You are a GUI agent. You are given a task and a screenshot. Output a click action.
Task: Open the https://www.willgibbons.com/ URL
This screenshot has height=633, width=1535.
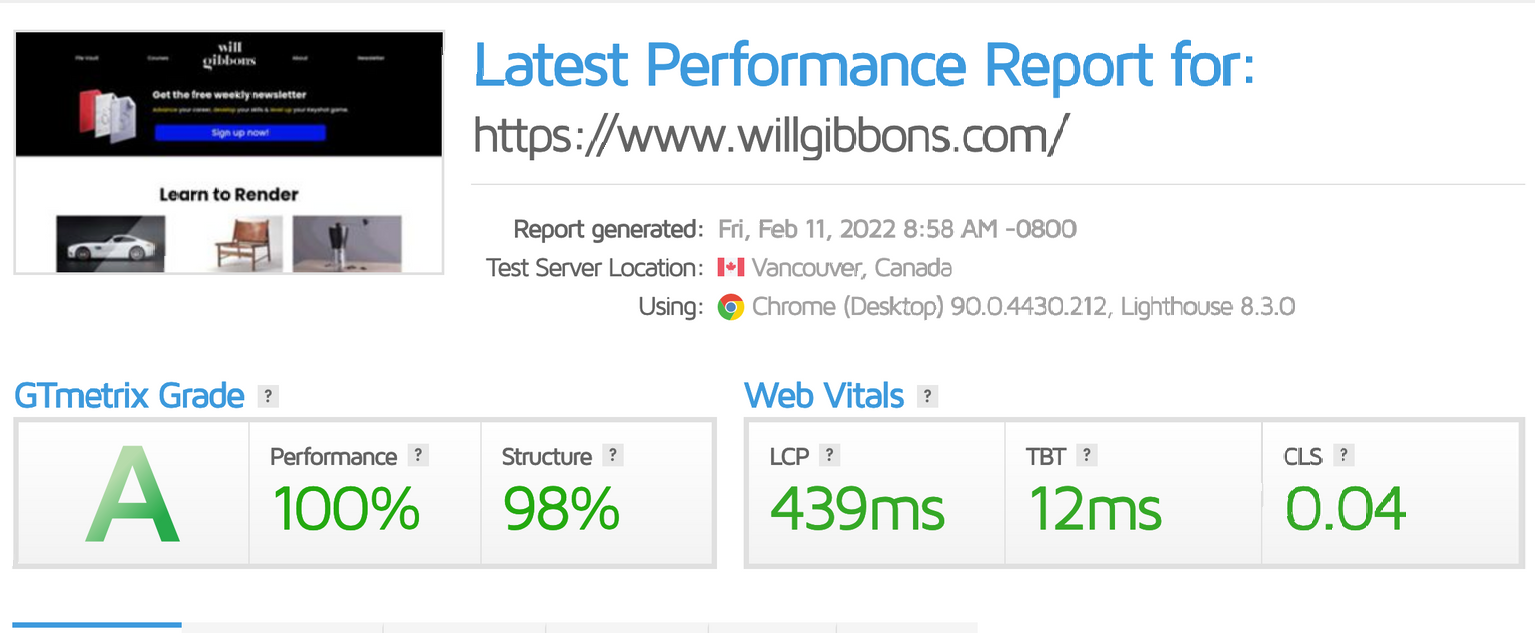tap(765, 134)
